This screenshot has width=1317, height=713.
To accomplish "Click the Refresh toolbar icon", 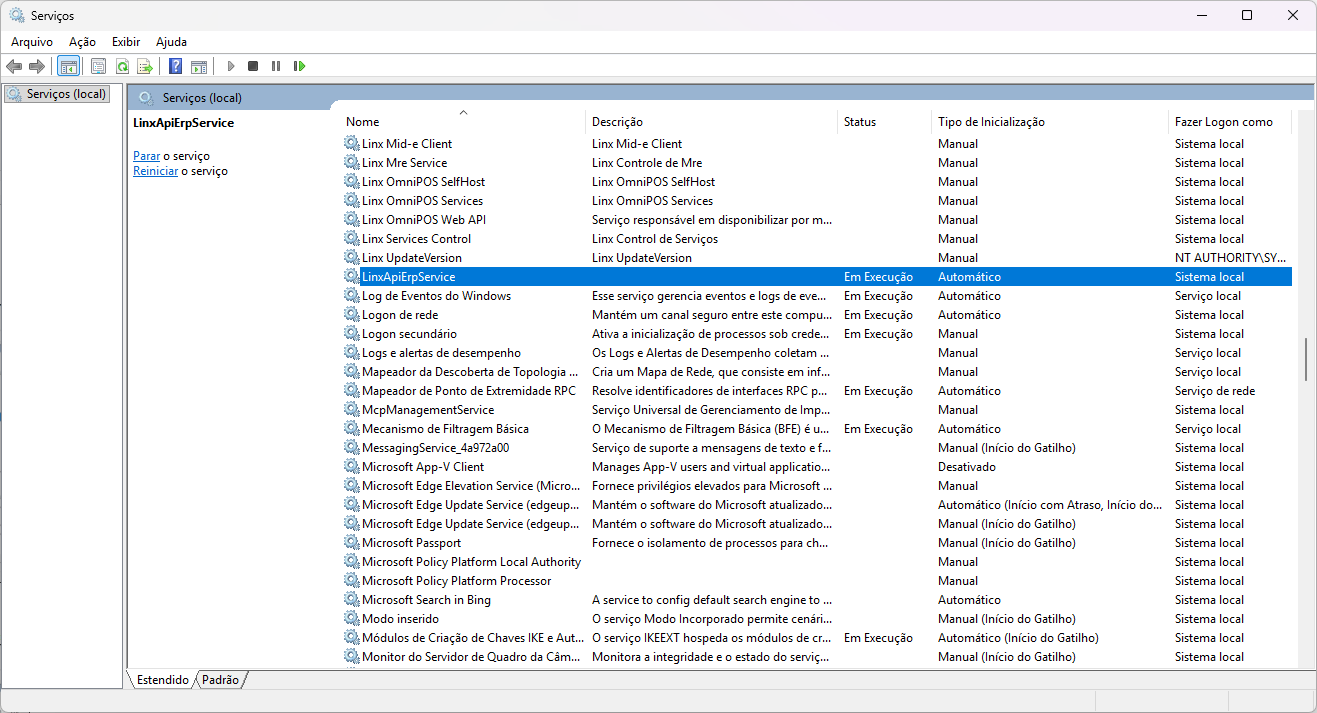I will coord(122,66).
